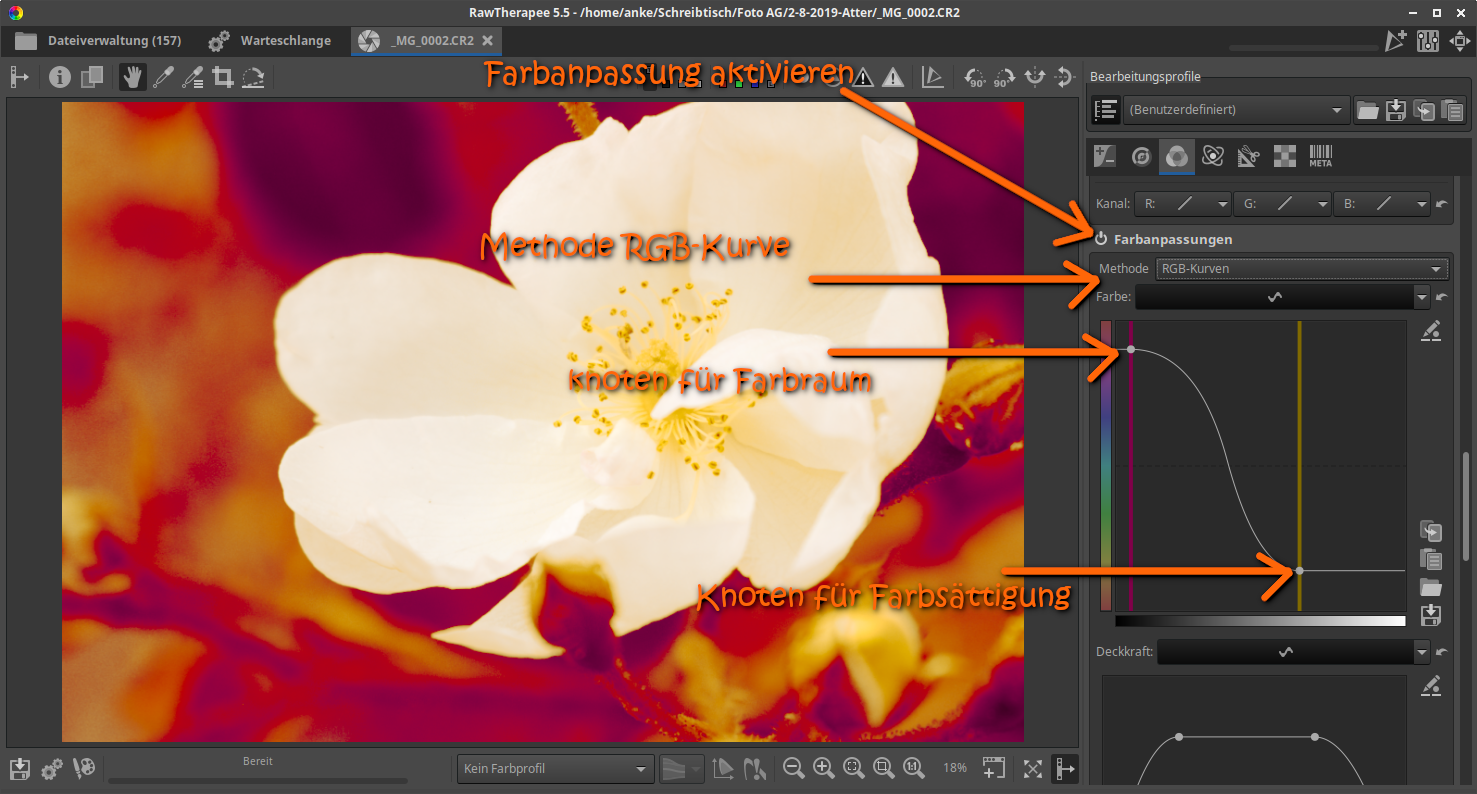Save the current image via bottom-left icon

pos(19,768)
